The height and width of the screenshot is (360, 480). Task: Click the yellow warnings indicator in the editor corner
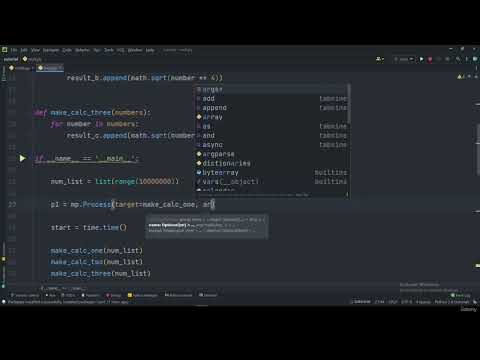click(460, 77)
